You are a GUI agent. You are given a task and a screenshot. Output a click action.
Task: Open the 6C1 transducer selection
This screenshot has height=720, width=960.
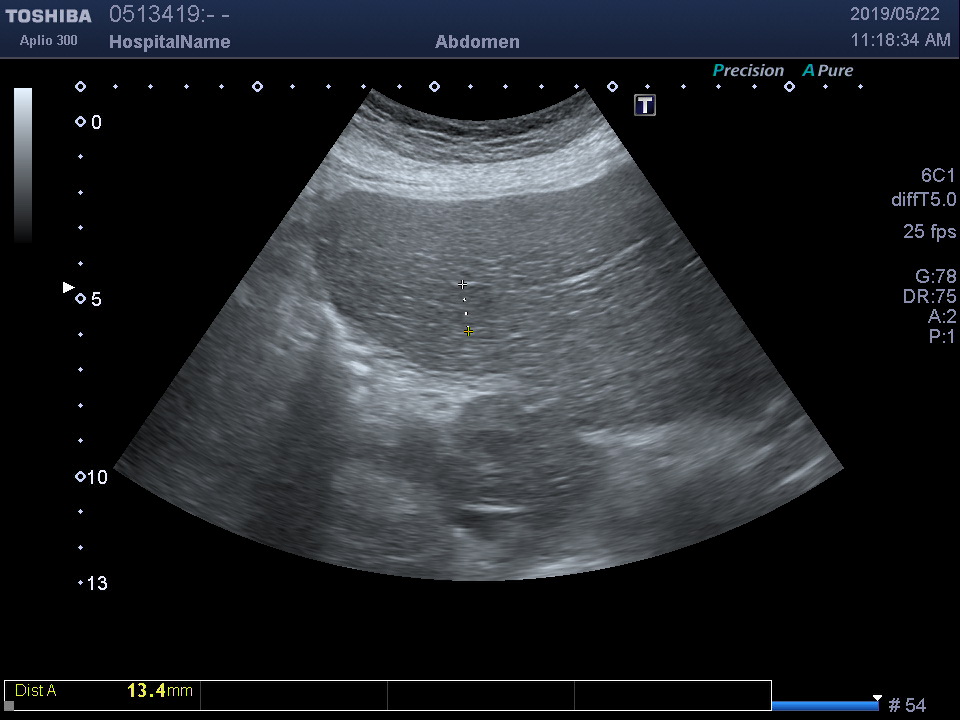(x=938, y=175)
